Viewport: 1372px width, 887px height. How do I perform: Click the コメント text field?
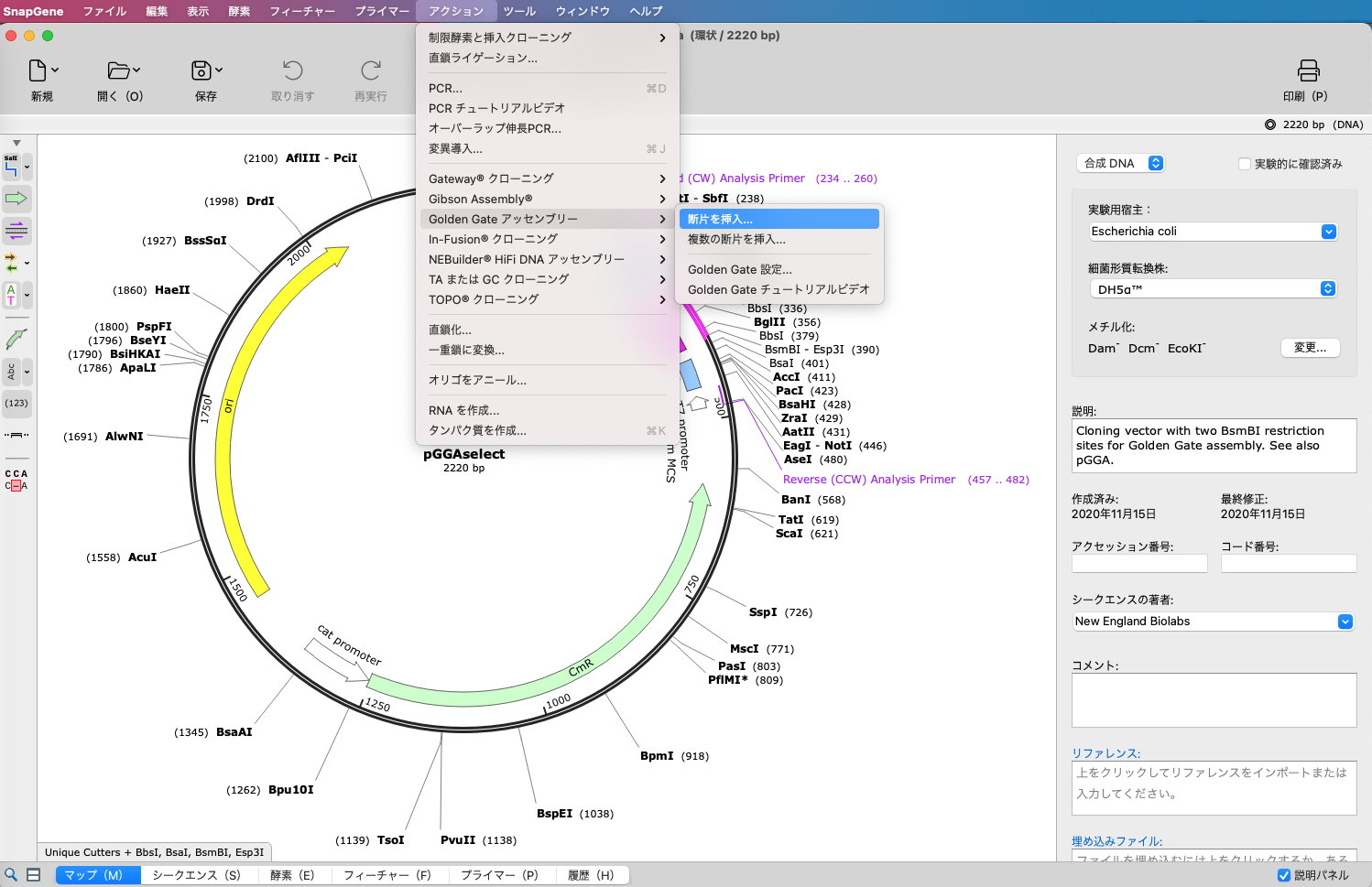[1213, 700]
